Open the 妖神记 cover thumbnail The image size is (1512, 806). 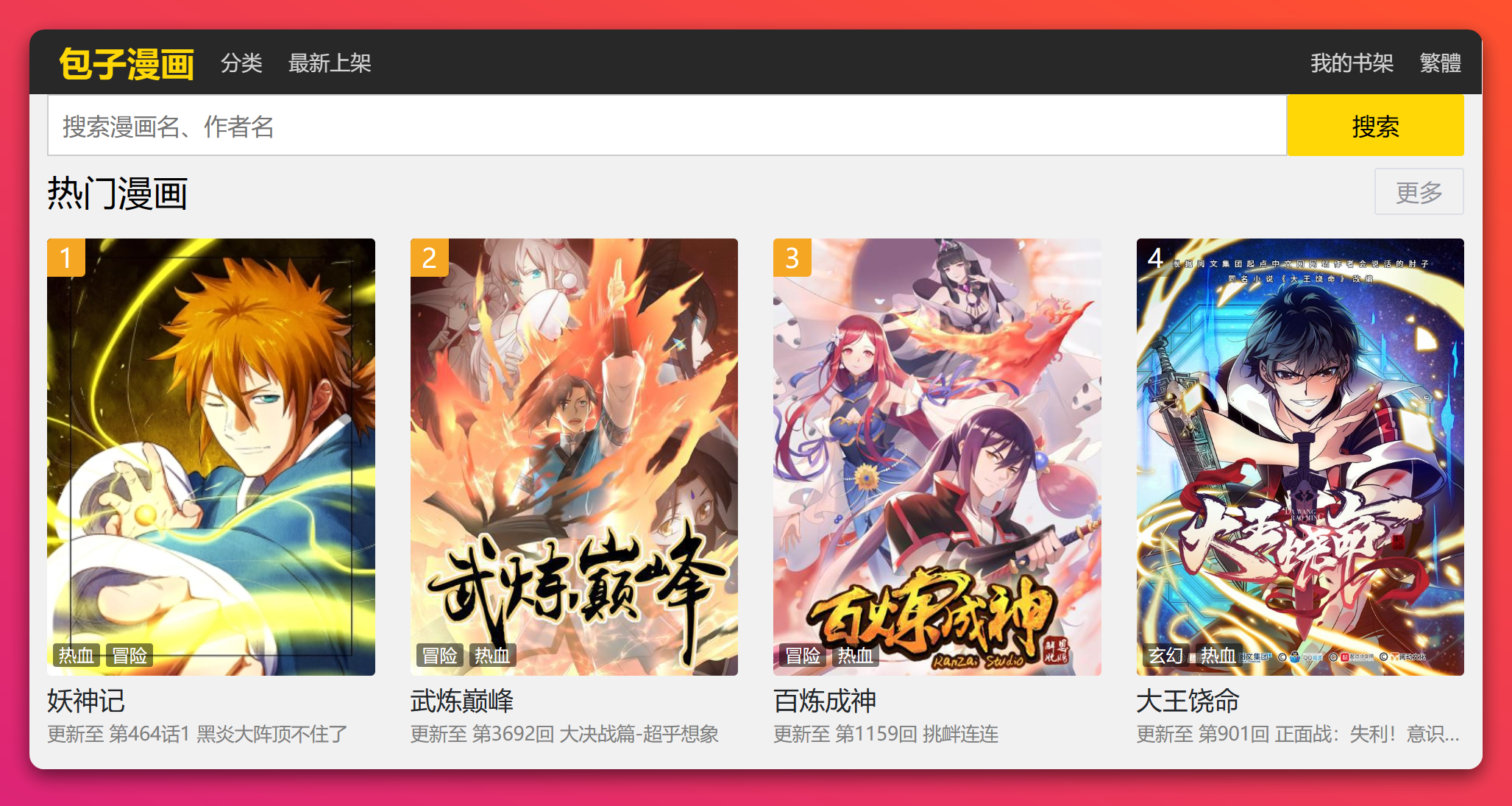[x=211, y=456]
